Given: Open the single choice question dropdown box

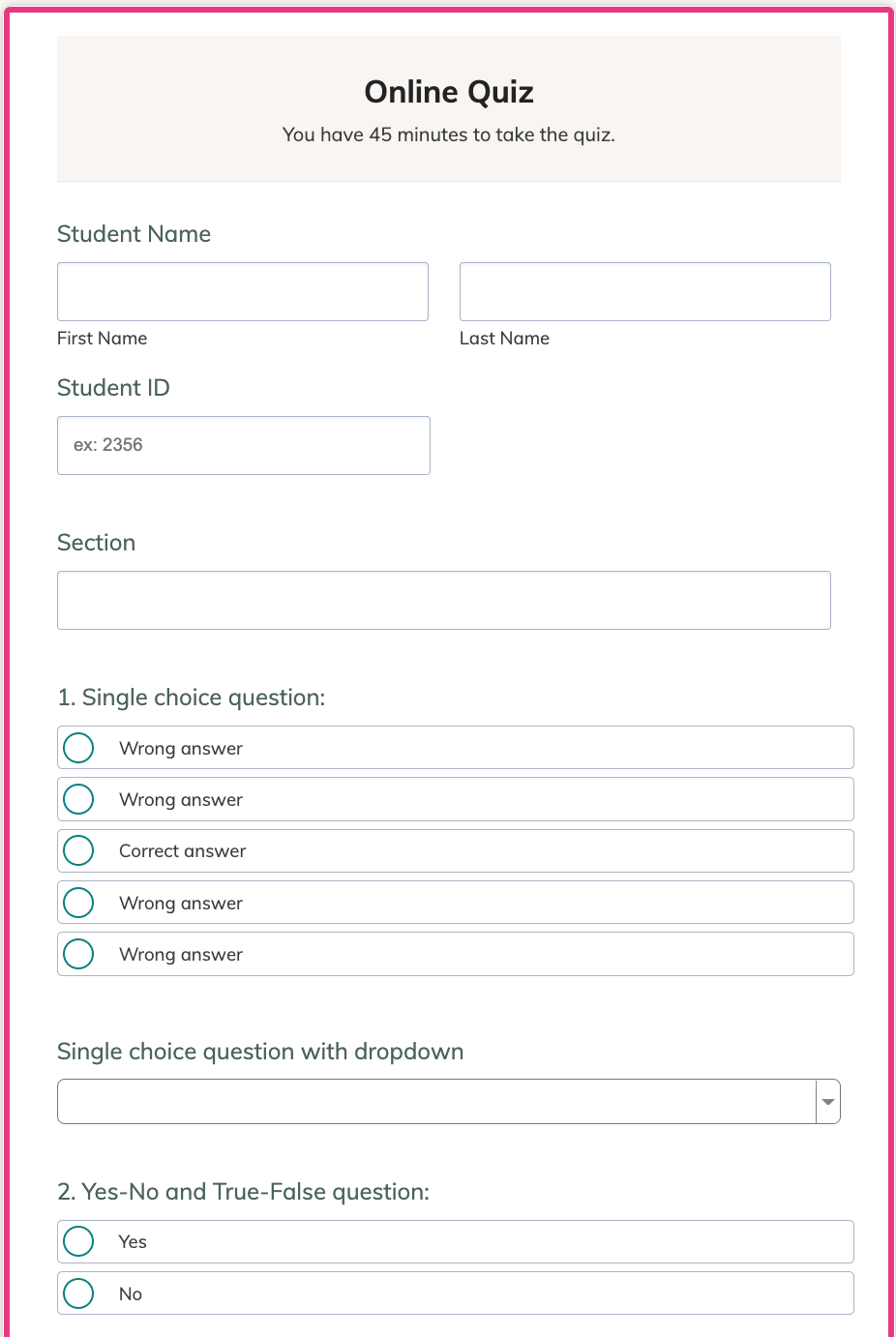Looking at the screenshot, I should click(x=435, y=1102).
